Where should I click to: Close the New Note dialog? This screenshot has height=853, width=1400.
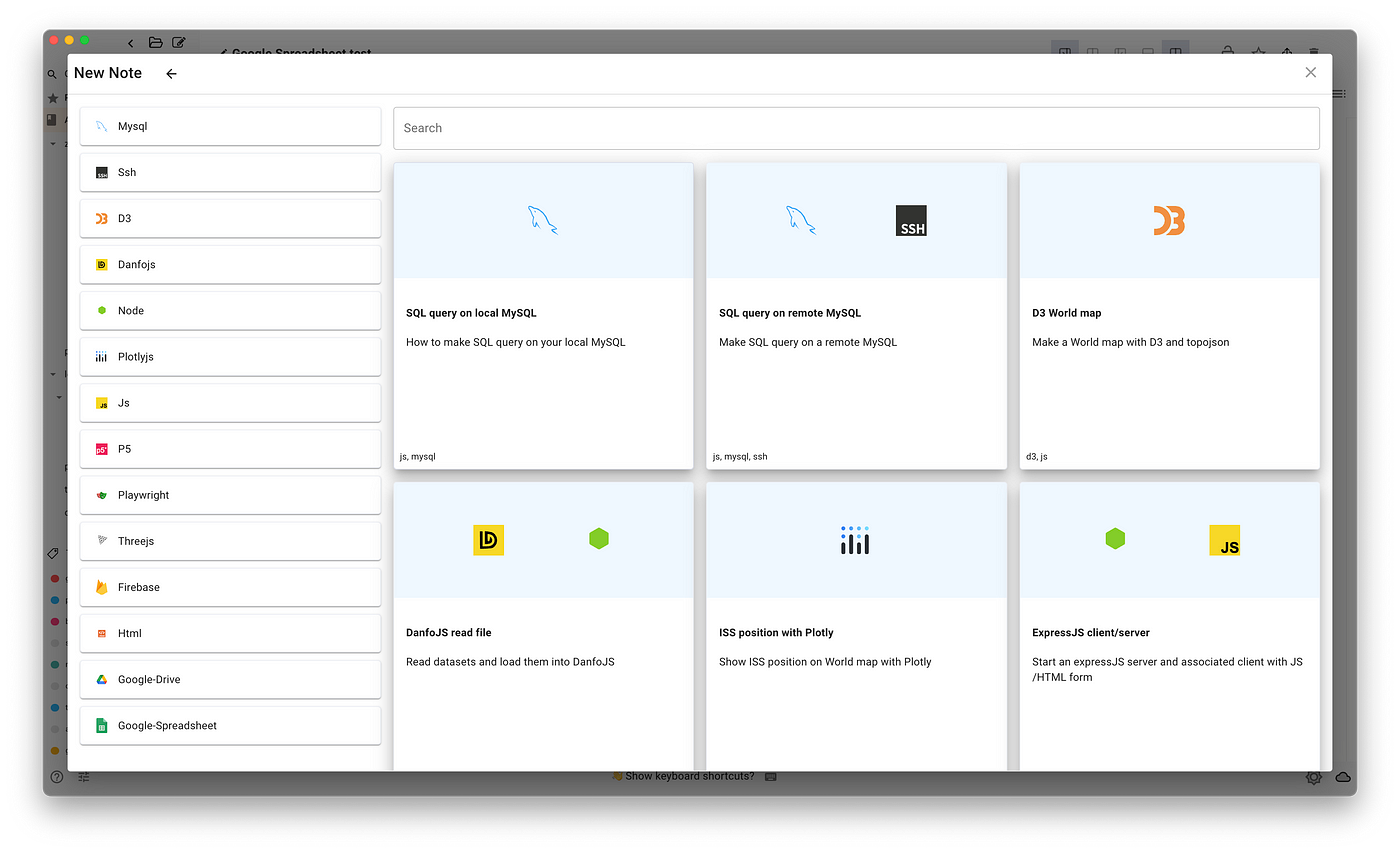click(x=1311, y=72)
